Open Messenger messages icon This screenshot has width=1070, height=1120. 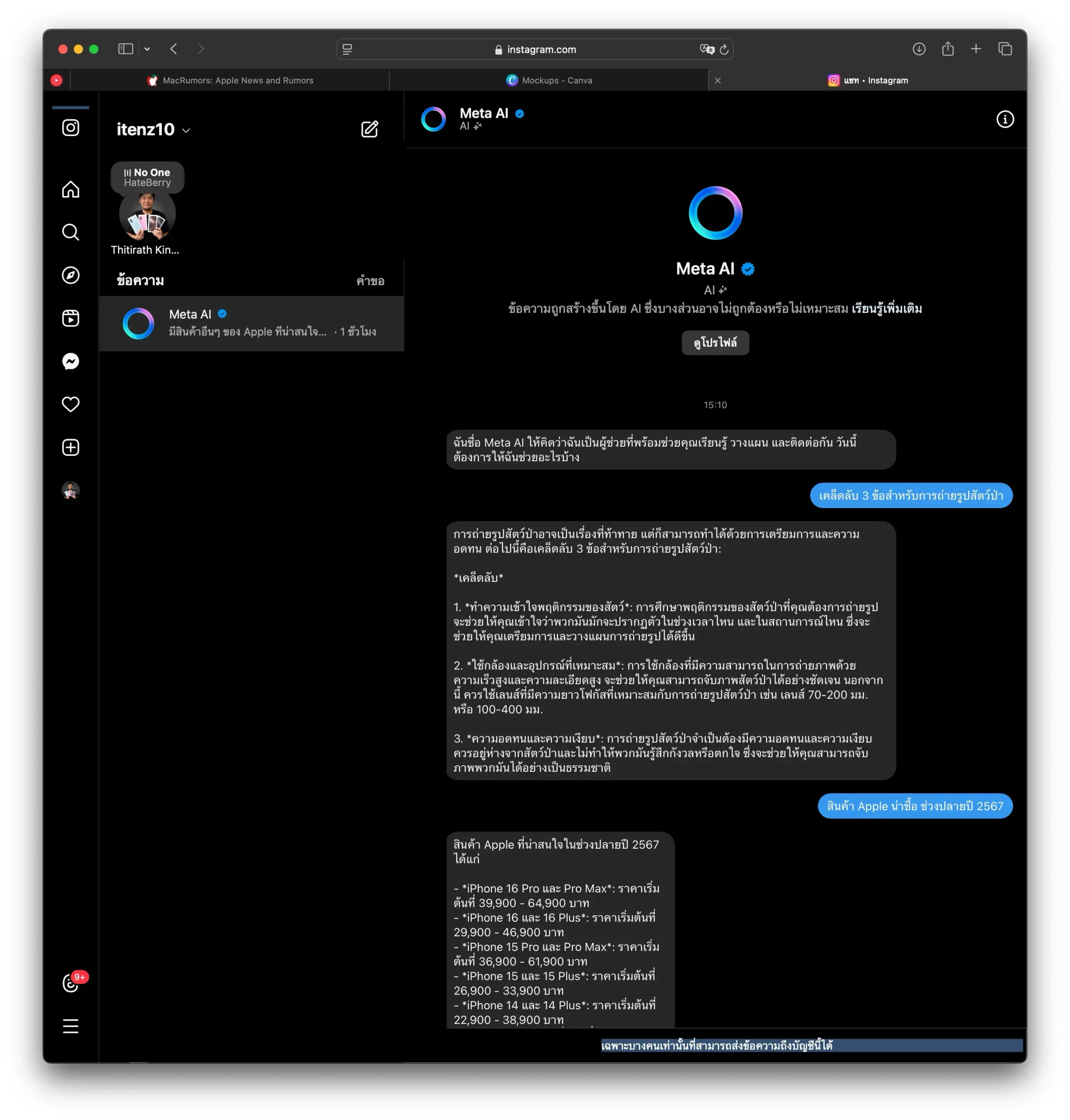[70, 361]
